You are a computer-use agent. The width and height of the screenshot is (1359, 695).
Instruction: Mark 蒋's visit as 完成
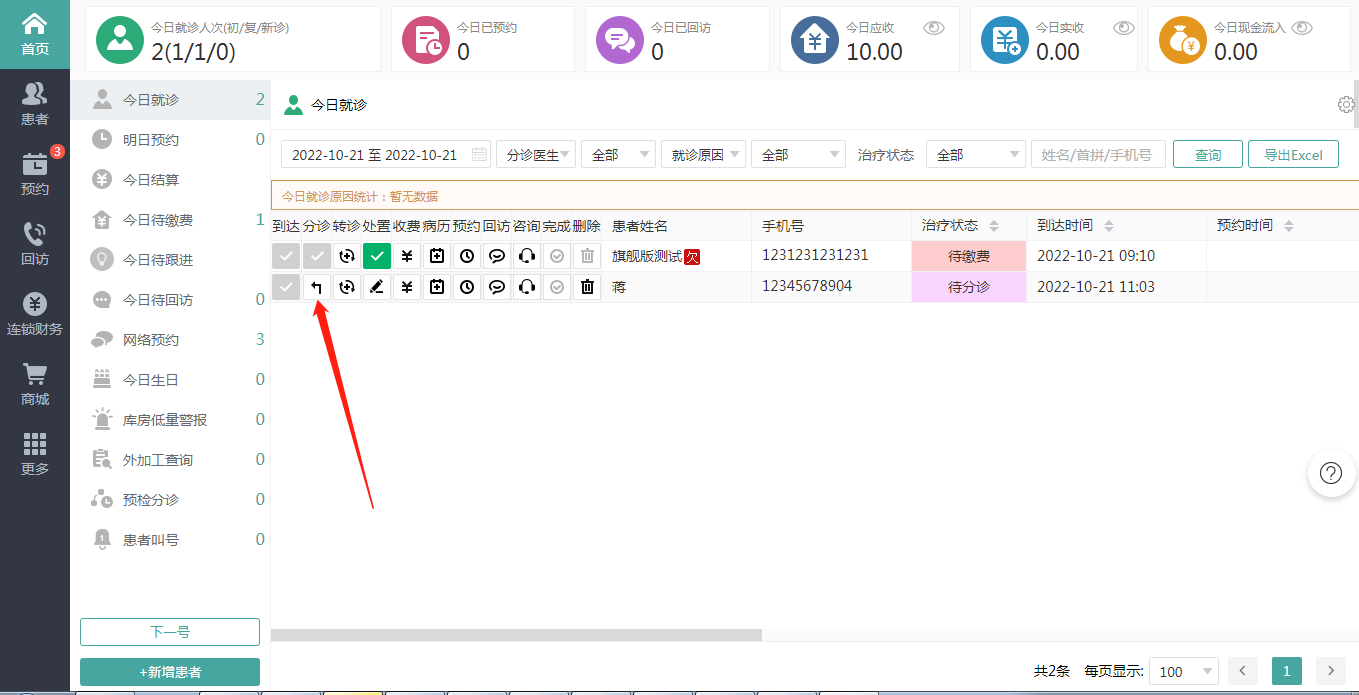pyautogui.click(x=557, y=287)
